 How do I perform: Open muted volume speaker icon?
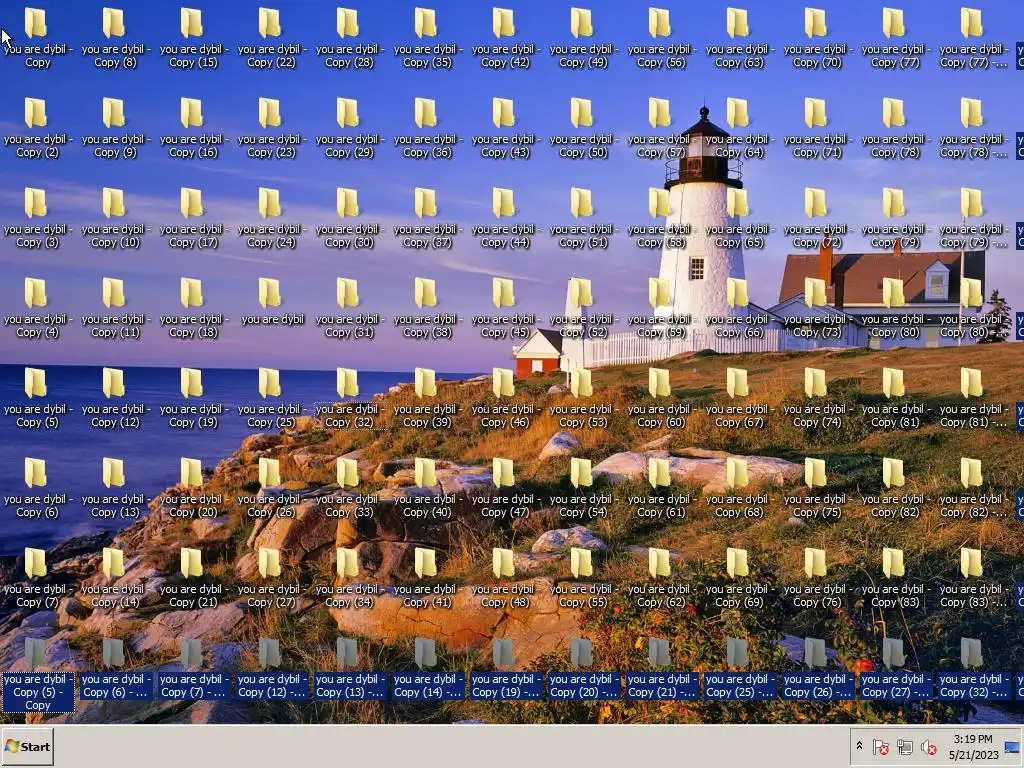[928, 746]
